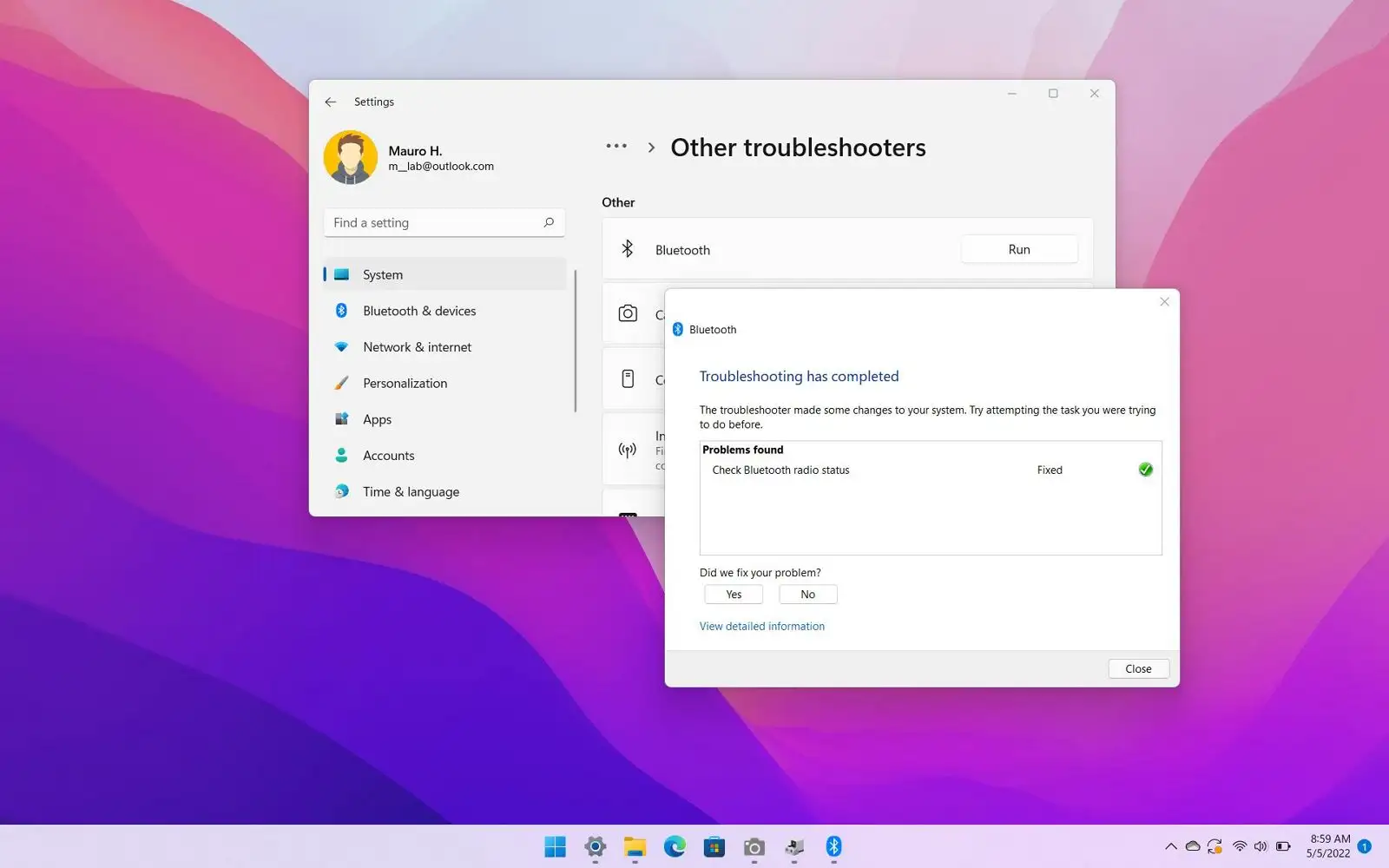Expand the breadcrumb ellipsis menu
Screen dimensions: 1389x868
(x=616, y=147)
